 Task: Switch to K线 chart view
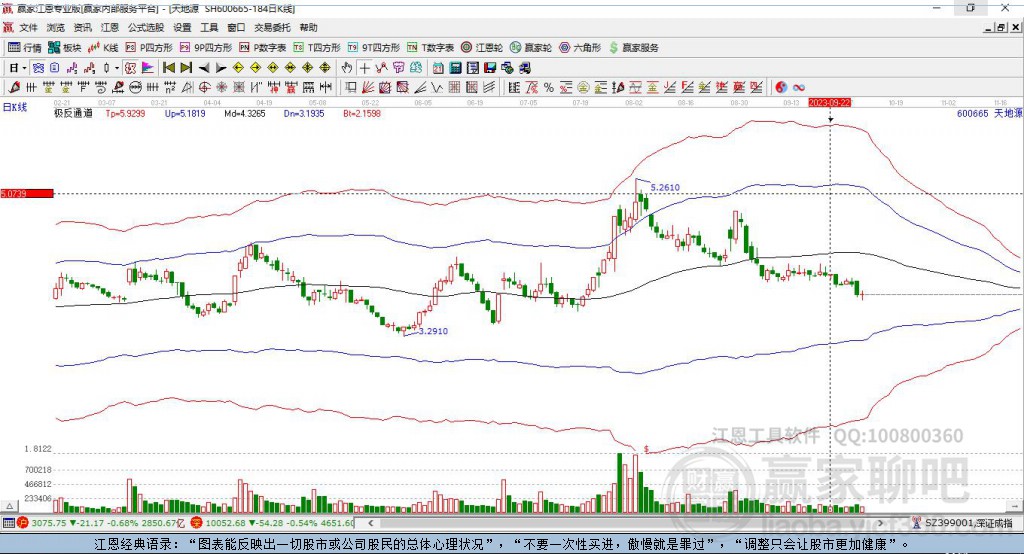[x=103, y=48]
